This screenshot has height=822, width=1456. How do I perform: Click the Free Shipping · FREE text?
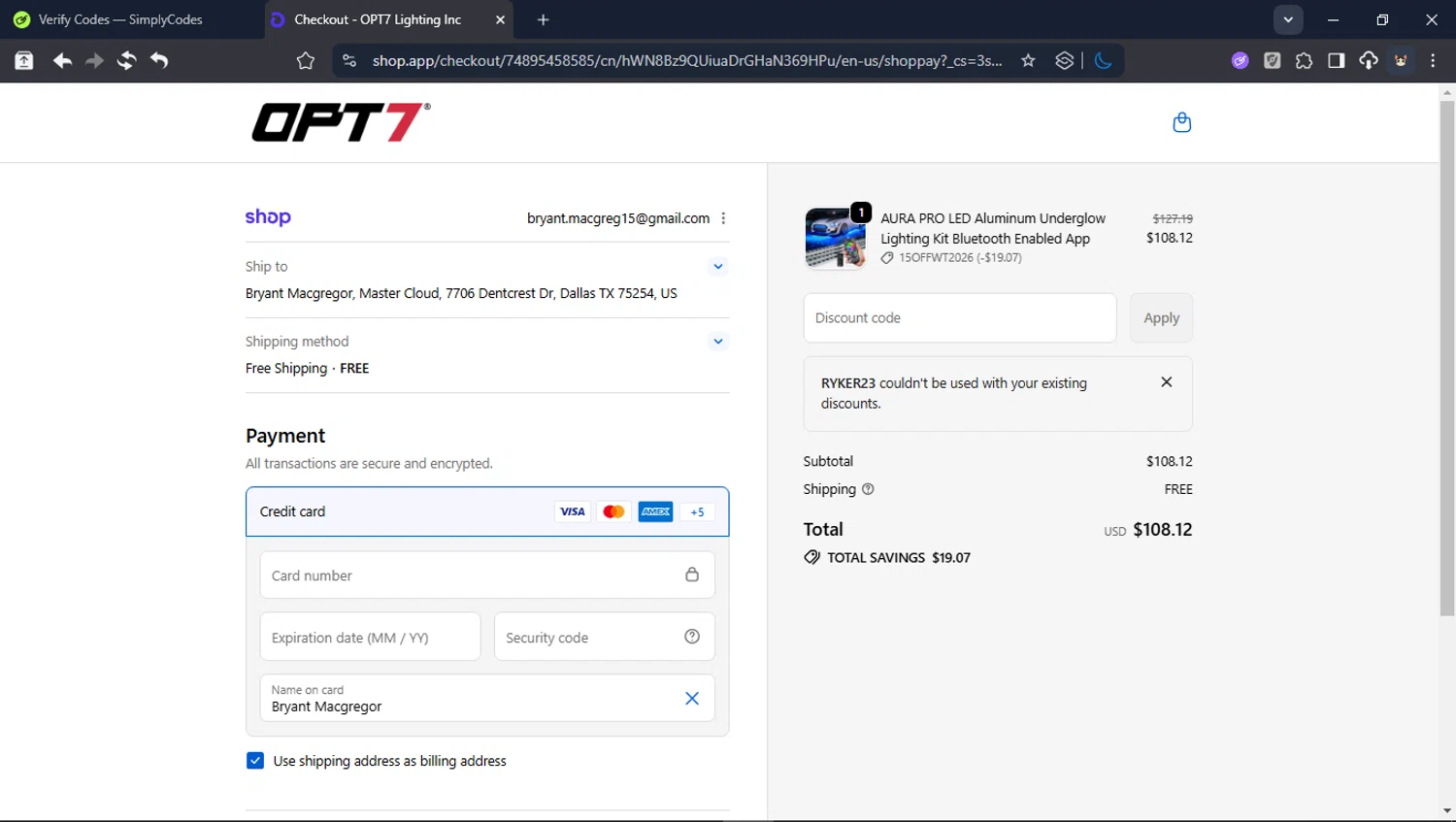pyautogui.click(x=307, y=368)
